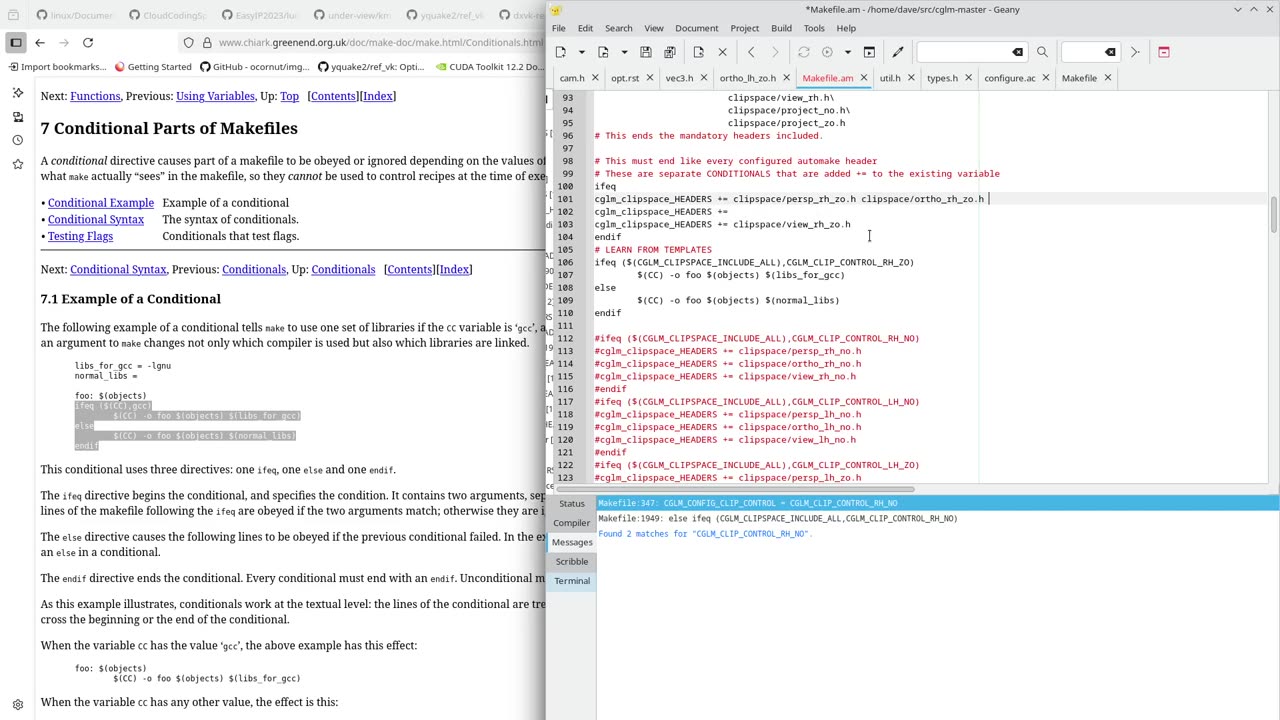
Task: Click the Firefox address bar URL
Action: pyautogui.click(x=380, y=43)
